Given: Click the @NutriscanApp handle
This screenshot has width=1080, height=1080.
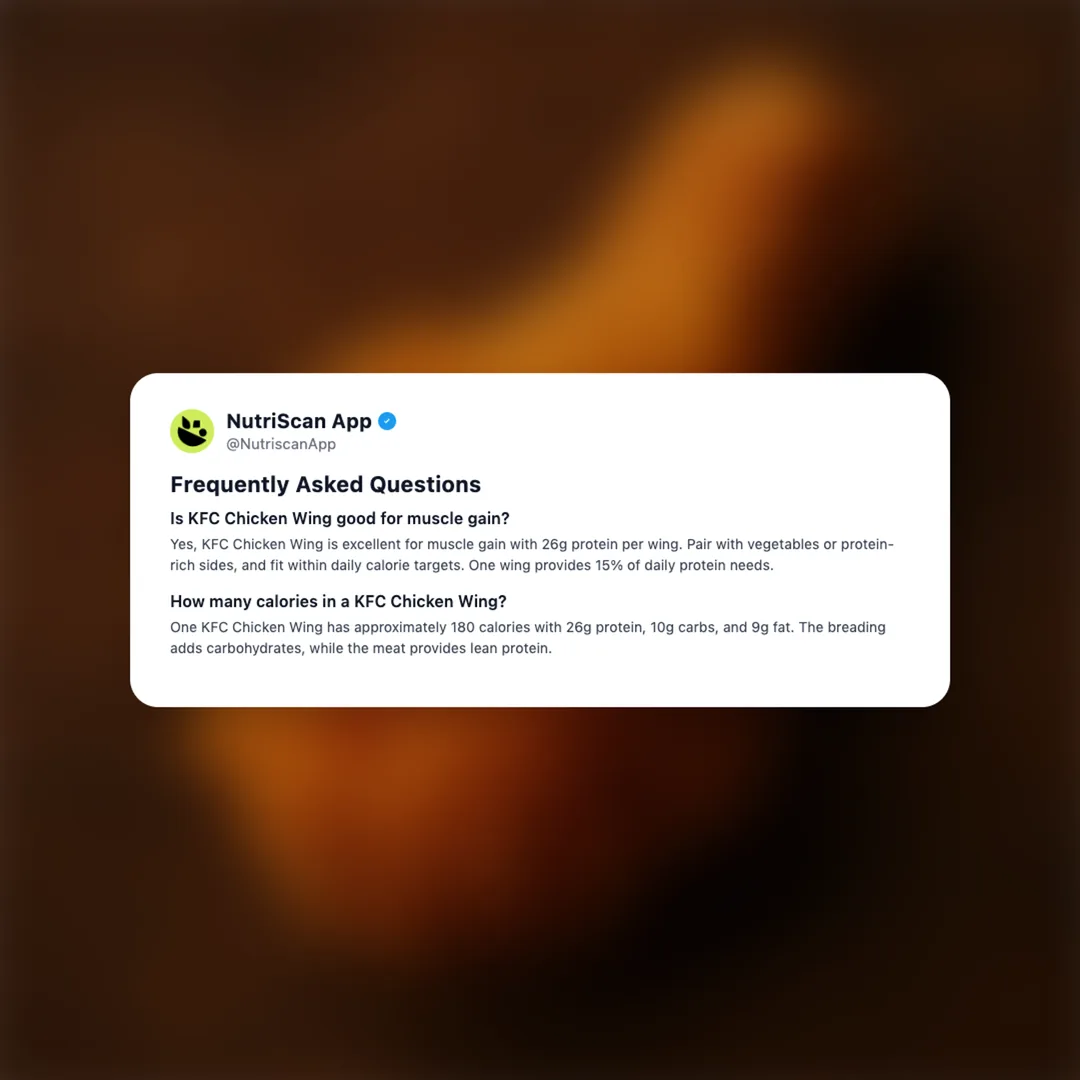Looking at the screenshot, I should point(281,444).
